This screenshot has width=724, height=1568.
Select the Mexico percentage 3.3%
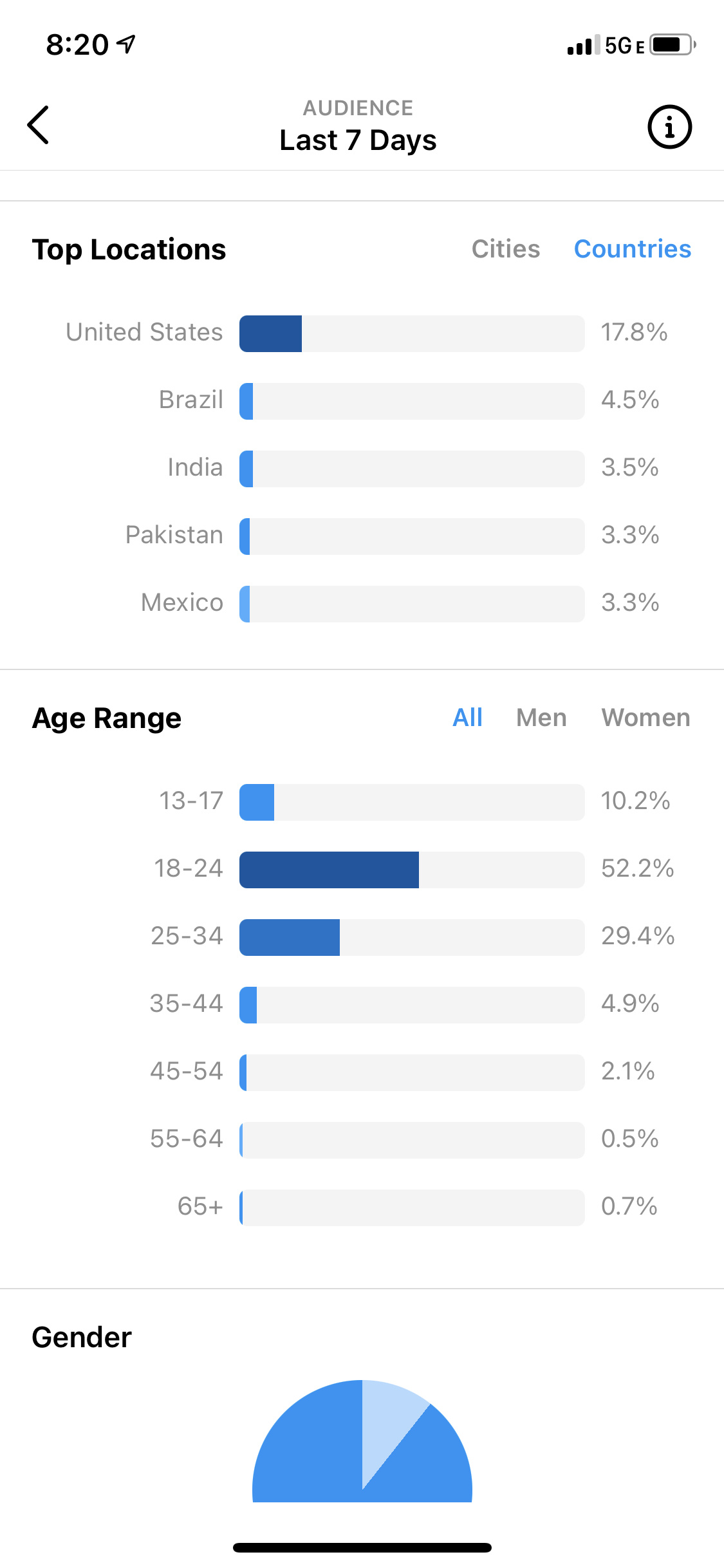pos(630,603)
